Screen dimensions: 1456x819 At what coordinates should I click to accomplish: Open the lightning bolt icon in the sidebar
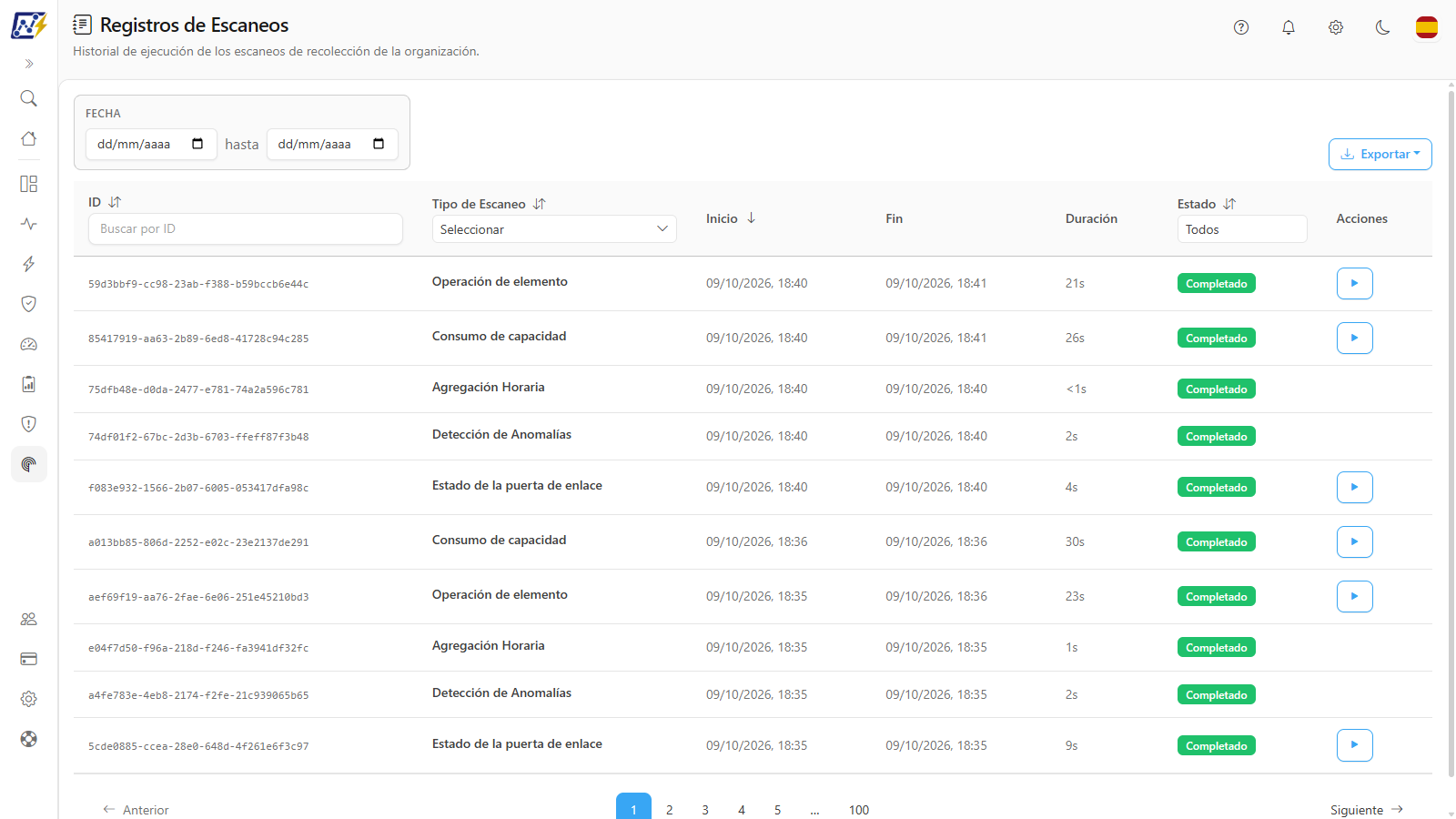29,264
